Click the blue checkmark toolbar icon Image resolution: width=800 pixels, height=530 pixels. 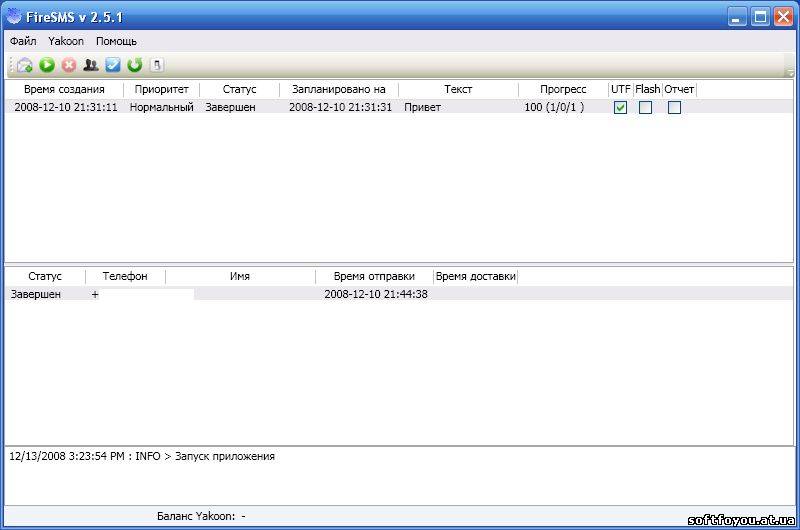click(x=113, y=65)
